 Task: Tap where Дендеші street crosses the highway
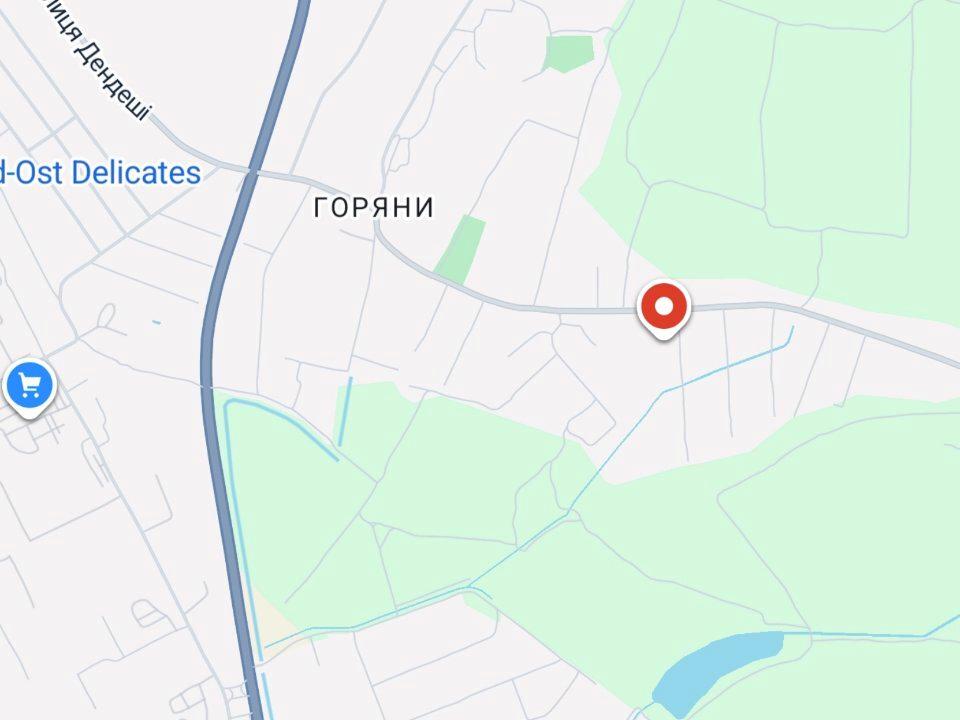pos(251,172)
